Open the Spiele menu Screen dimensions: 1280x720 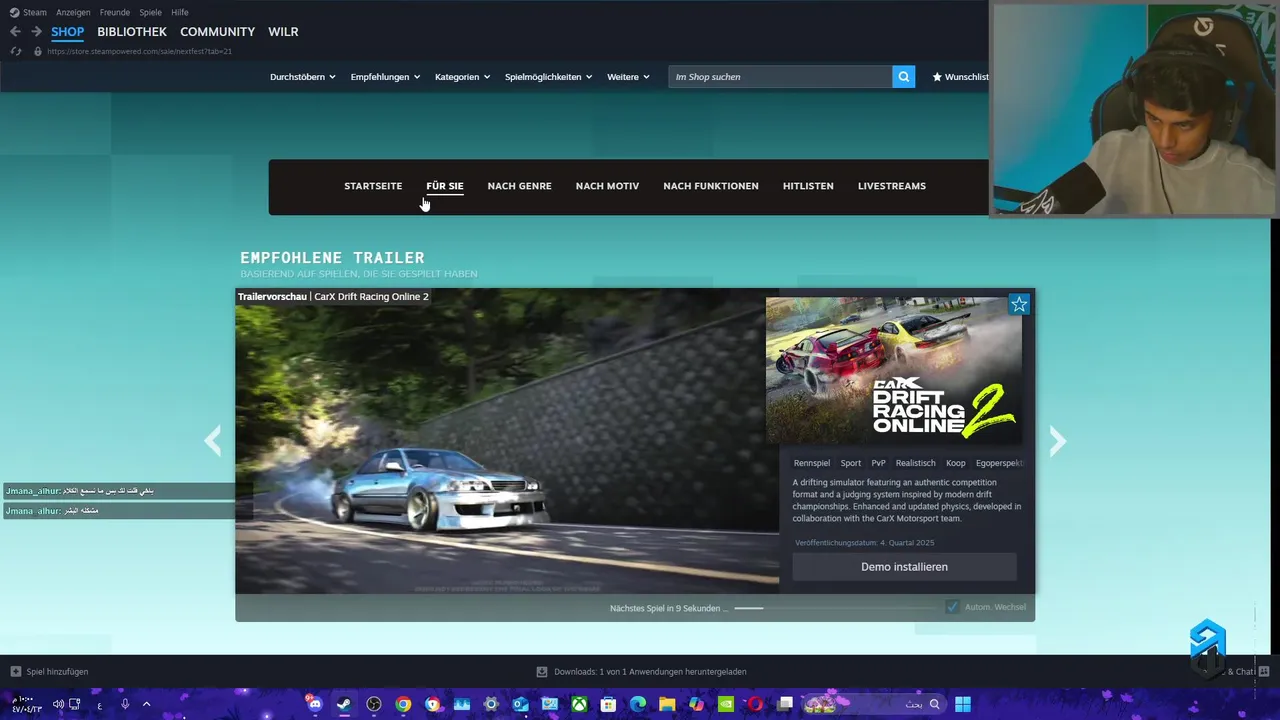151,12
